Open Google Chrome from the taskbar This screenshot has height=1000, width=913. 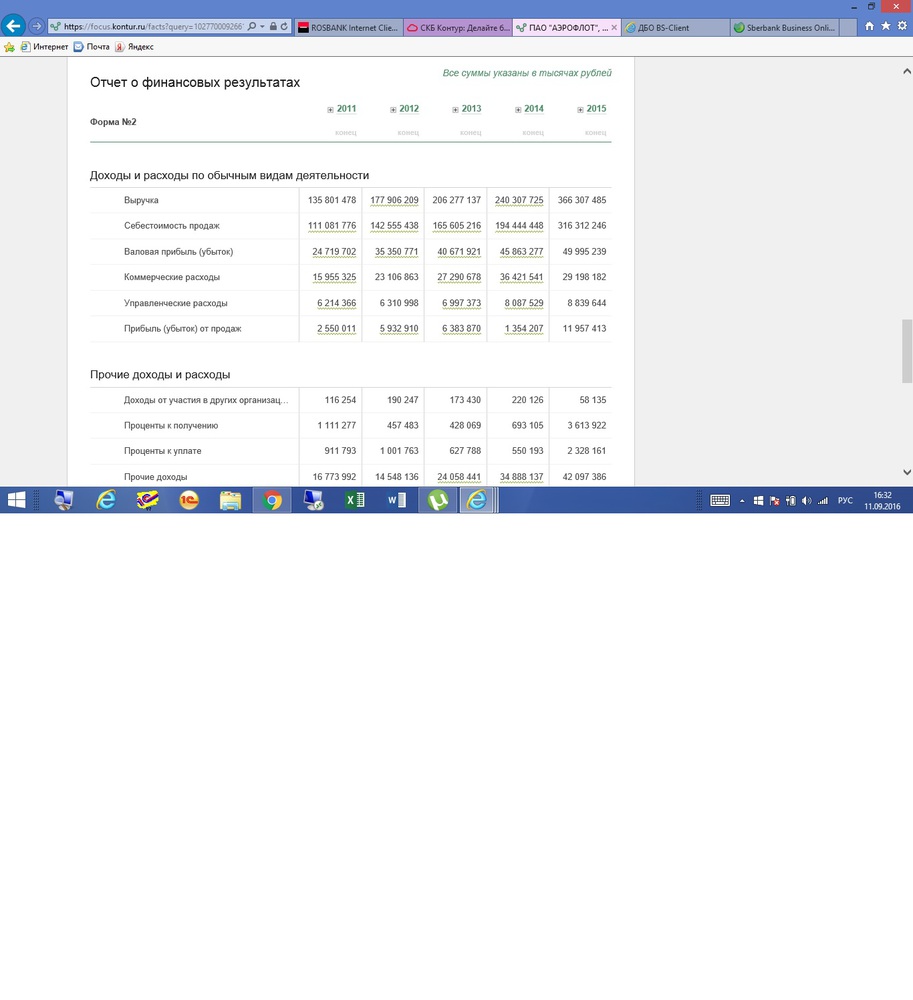[x=272, y=500]
